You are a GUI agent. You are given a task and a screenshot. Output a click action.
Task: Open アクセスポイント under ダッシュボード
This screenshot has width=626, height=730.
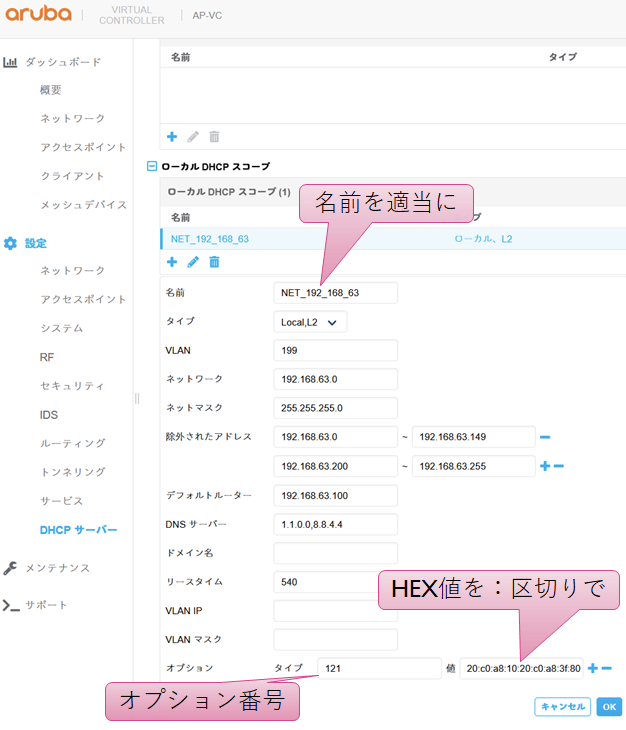coord(83,147)
